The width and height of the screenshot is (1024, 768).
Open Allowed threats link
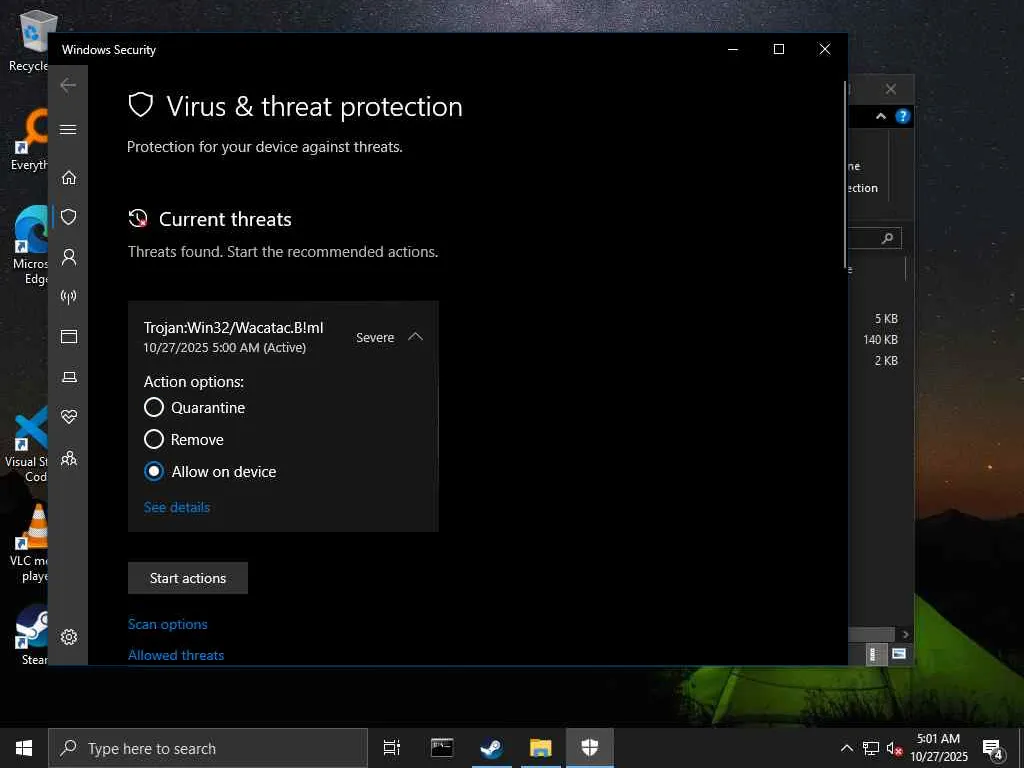(176, 655)
